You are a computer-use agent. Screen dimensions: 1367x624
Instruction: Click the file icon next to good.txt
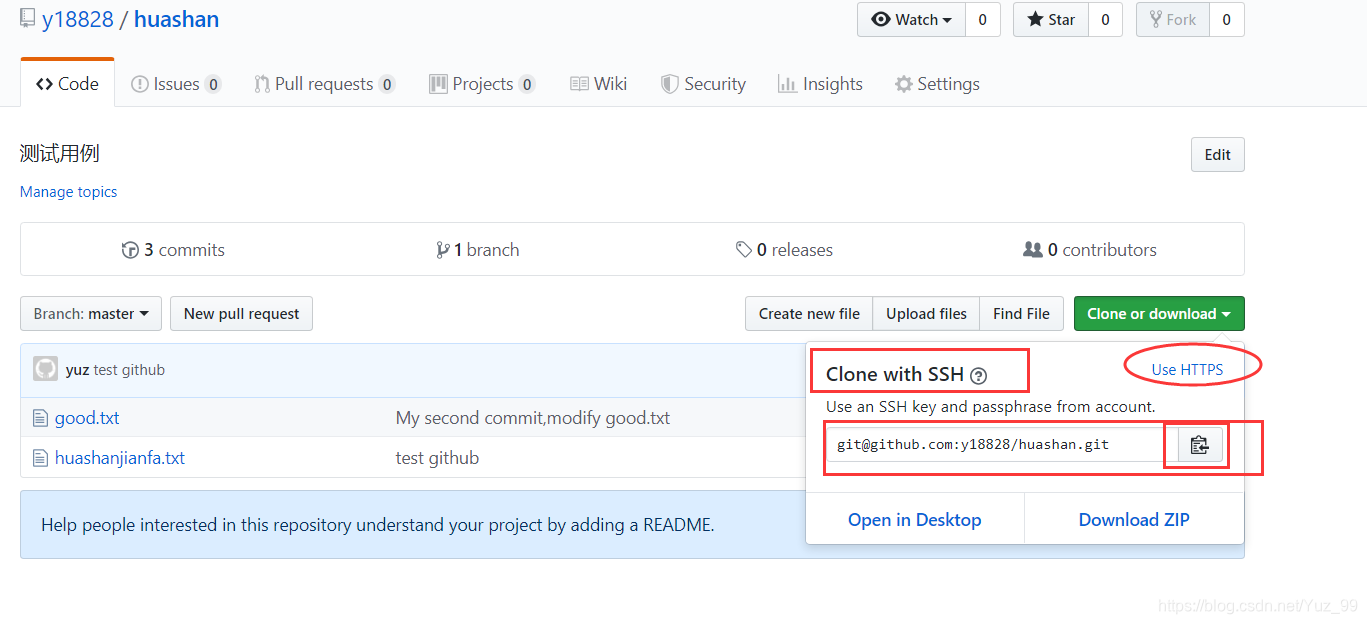click(40, 418)
